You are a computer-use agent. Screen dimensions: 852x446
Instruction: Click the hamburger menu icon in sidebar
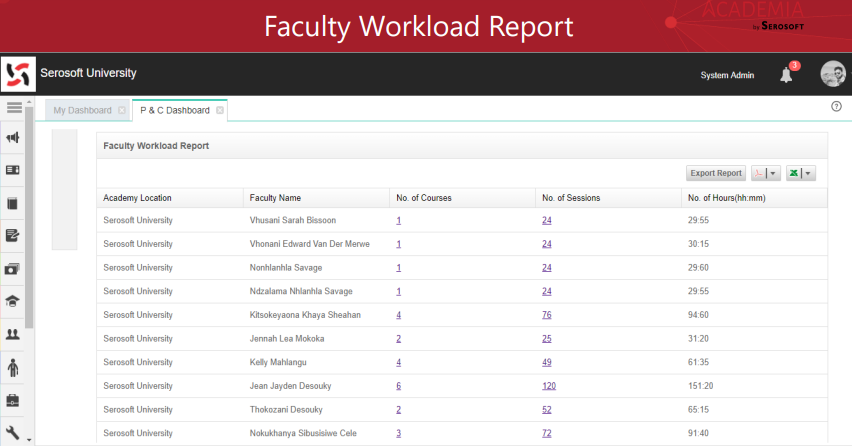click(14, 108)
